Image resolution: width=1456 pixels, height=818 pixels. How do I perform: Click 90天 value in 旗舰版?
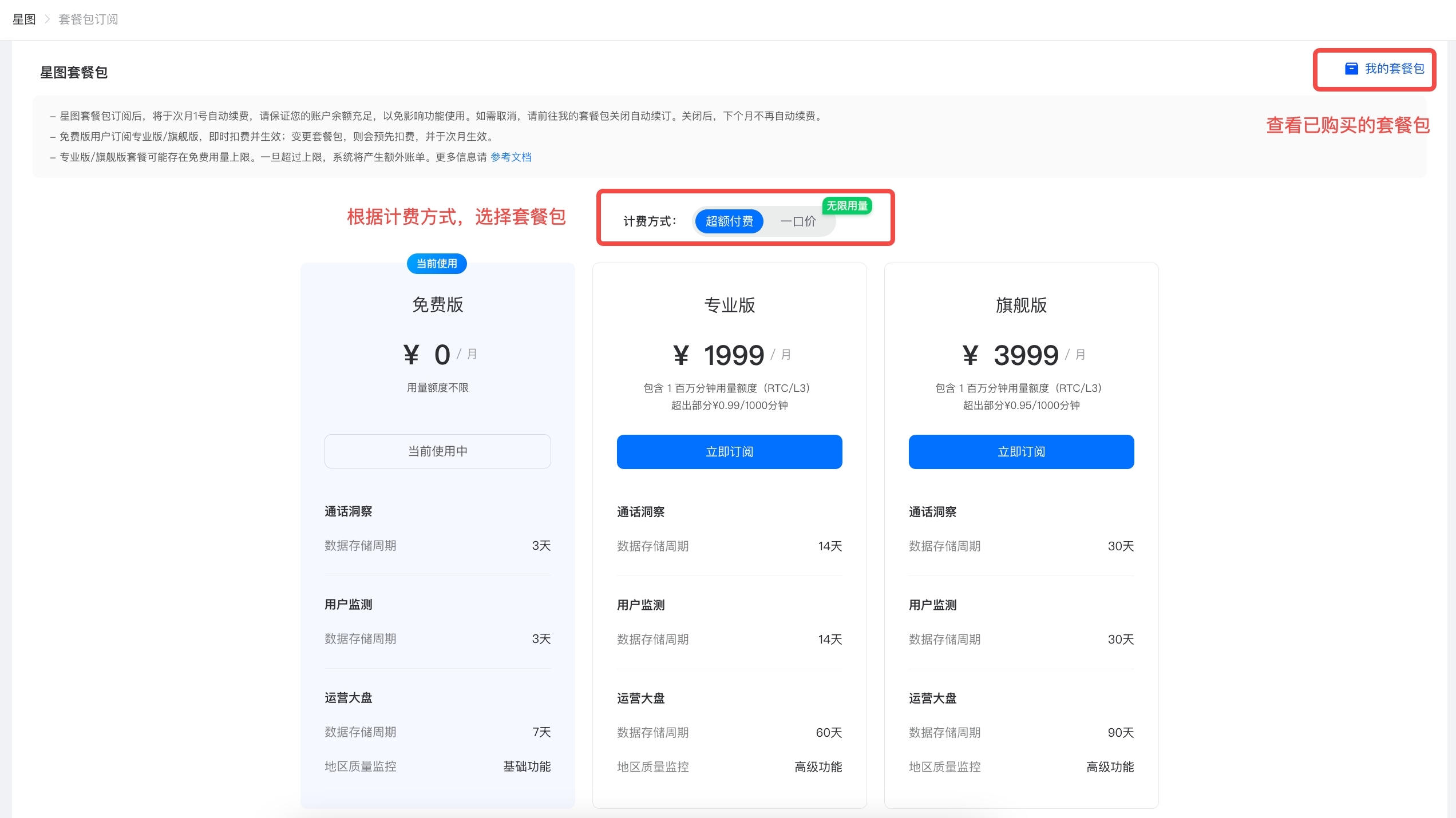[x=1121, y=733]
